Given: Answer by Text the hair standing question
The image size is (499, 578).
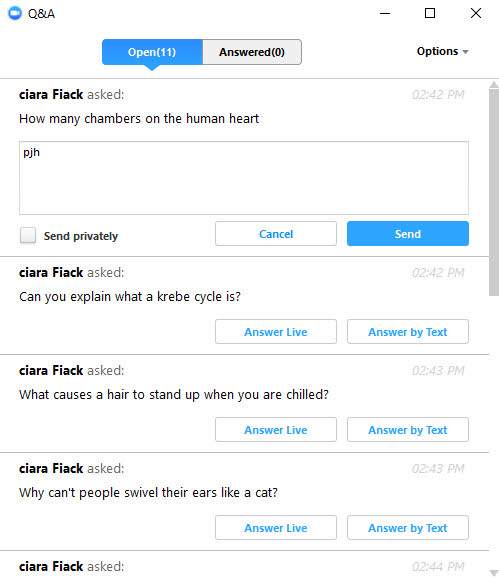Looking at the screenshot, I should (408, 430).
